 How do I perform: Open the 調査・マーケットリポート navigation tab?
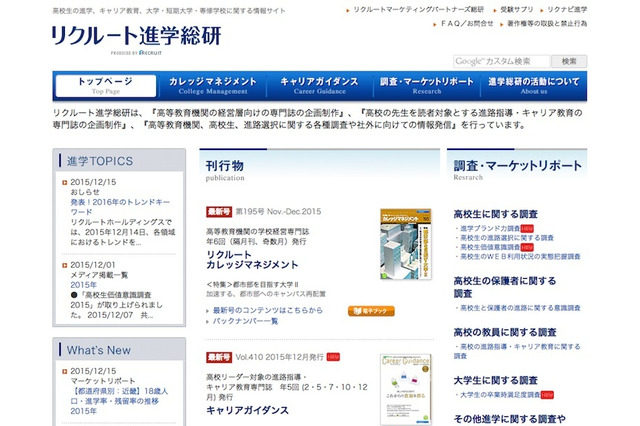(427, 86)
